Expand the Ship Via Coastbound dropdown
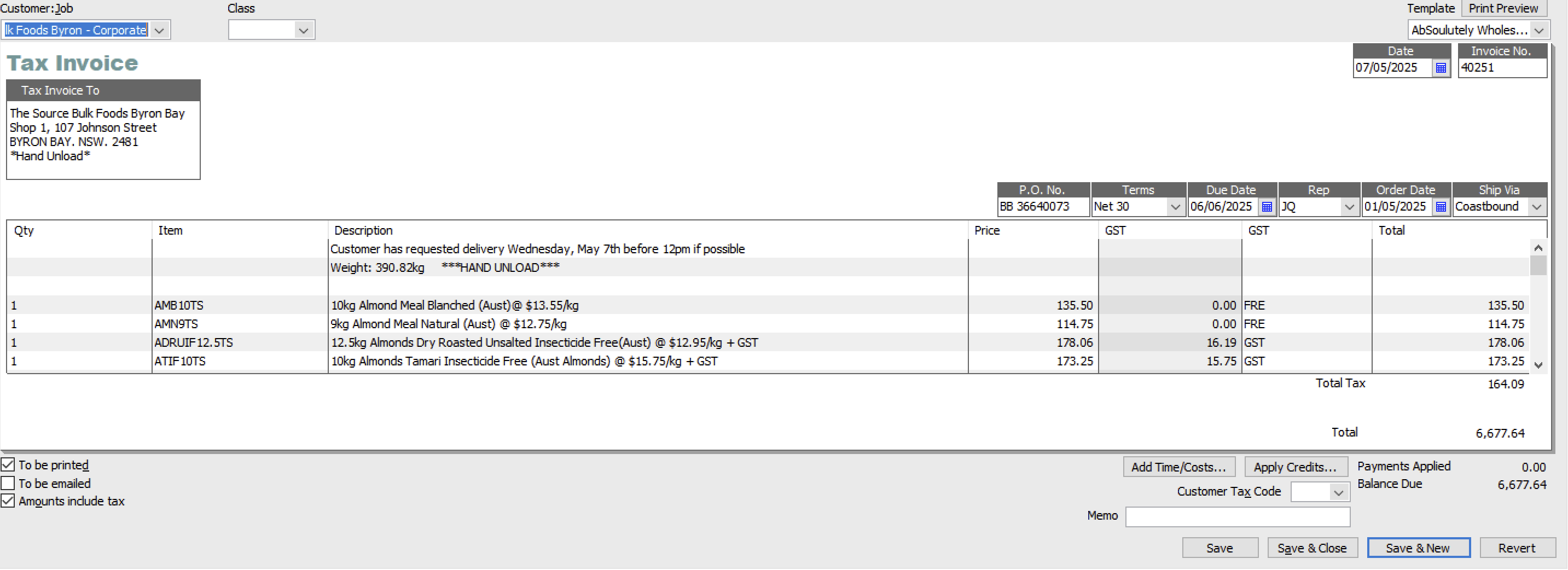Screen dimensions: 1568x570 pos(1537,207)
